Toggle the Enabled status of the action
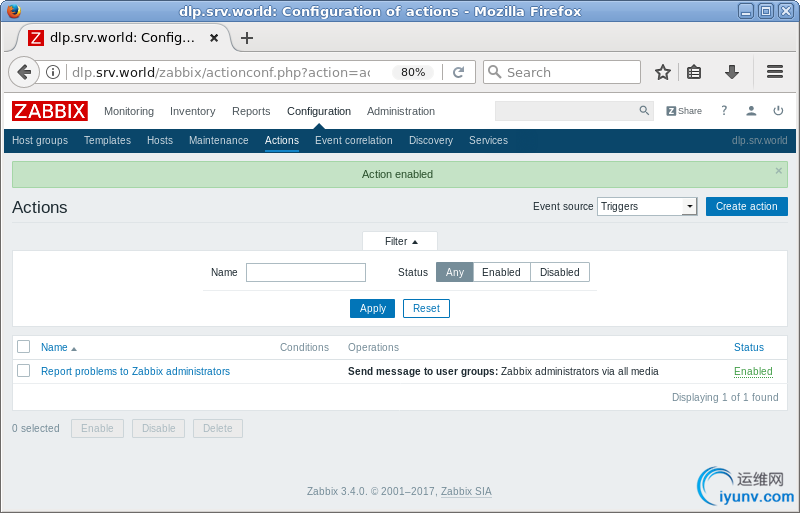This screenshot has height=513, width=800. (753, 371)
